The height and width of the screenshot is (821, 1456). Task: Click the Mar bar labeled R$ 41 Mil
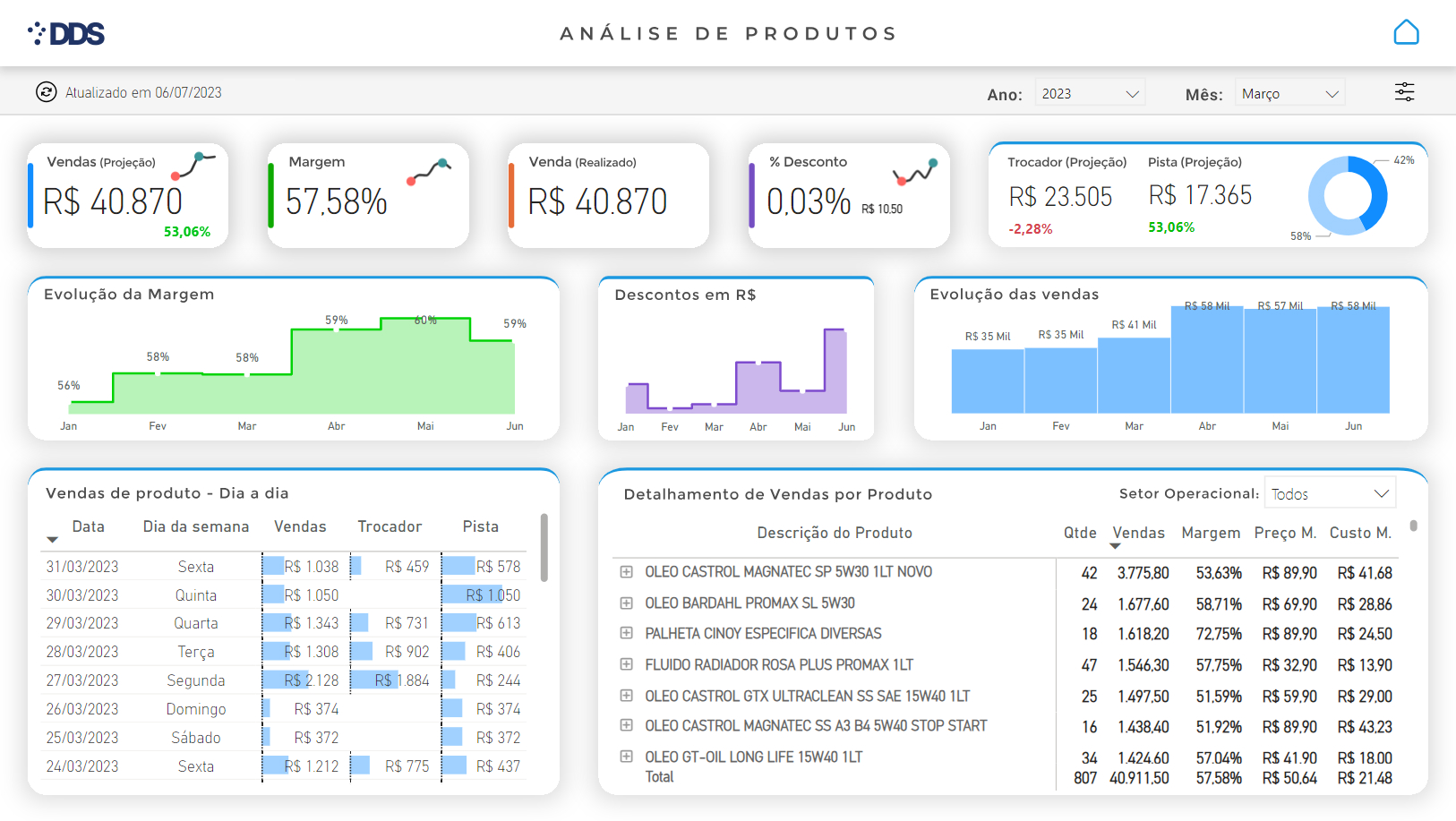[x=1134, y=375]
